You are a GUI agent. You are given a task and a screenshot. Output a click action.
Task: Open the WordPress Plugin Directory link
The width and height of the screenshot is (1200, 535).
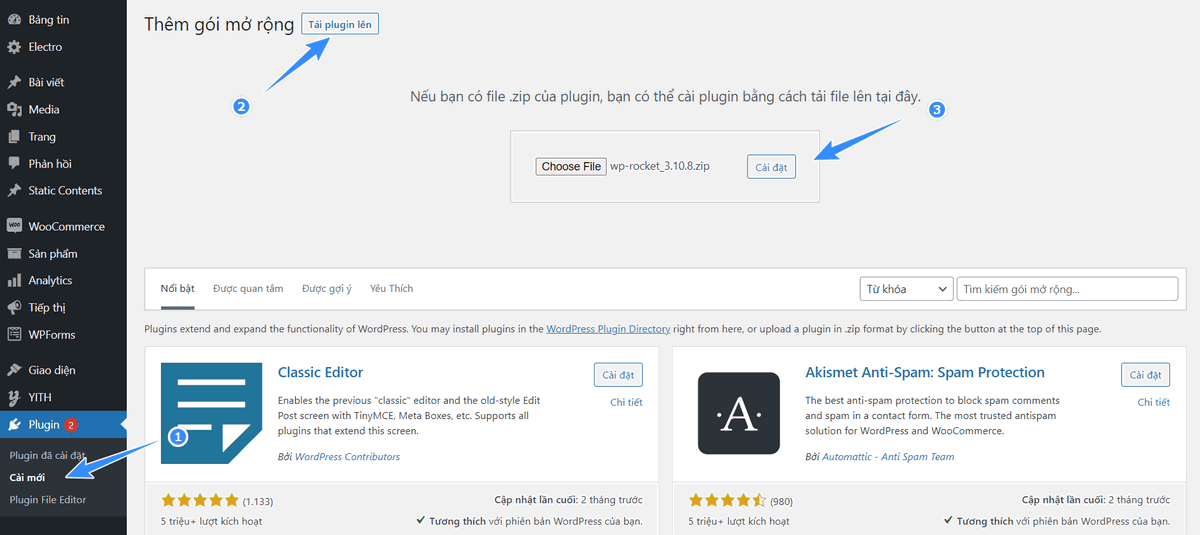[608, 328]
